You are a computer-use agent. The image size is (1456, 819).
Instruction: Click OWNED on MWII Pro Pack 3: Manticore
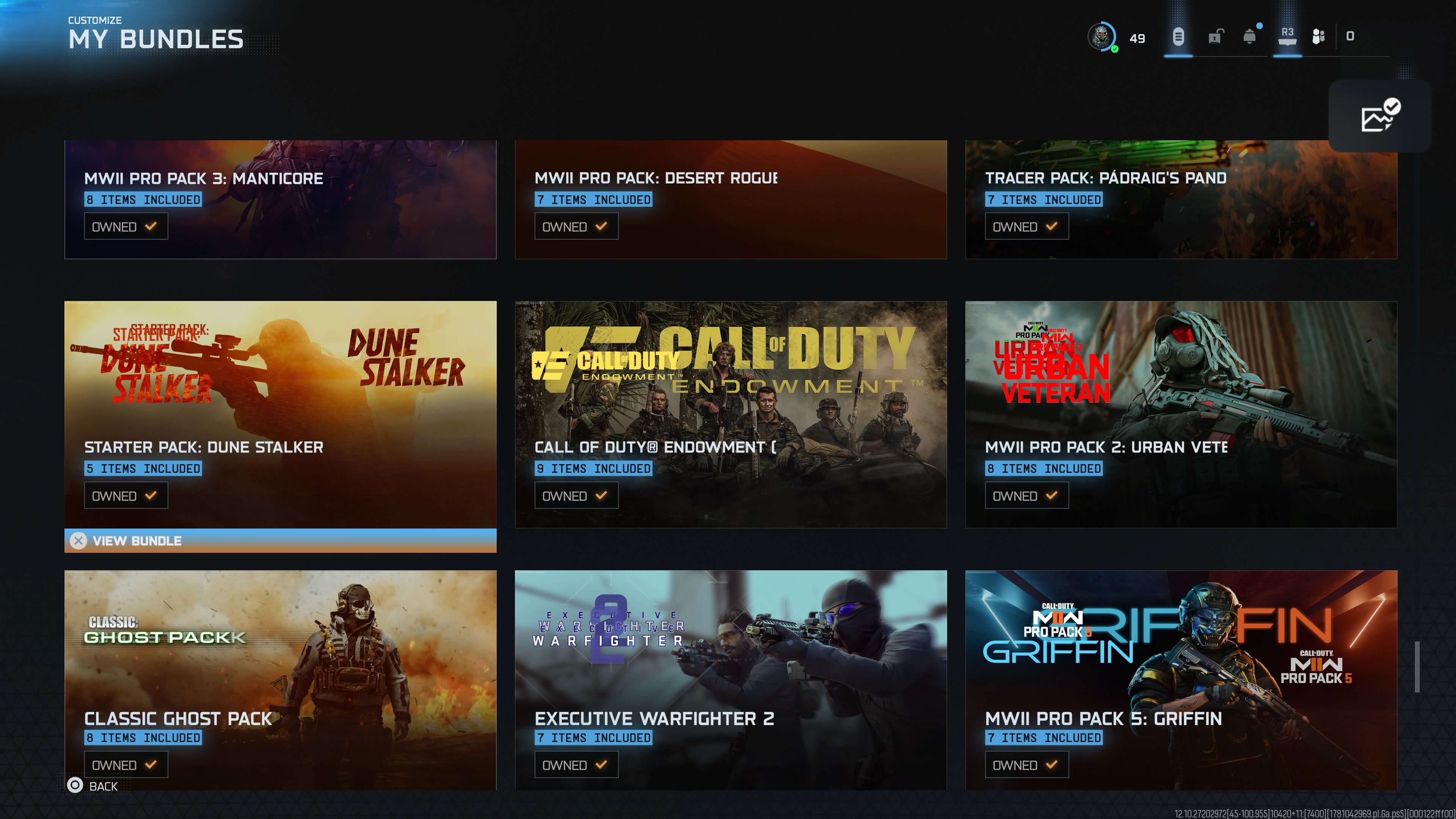(126, 226)
